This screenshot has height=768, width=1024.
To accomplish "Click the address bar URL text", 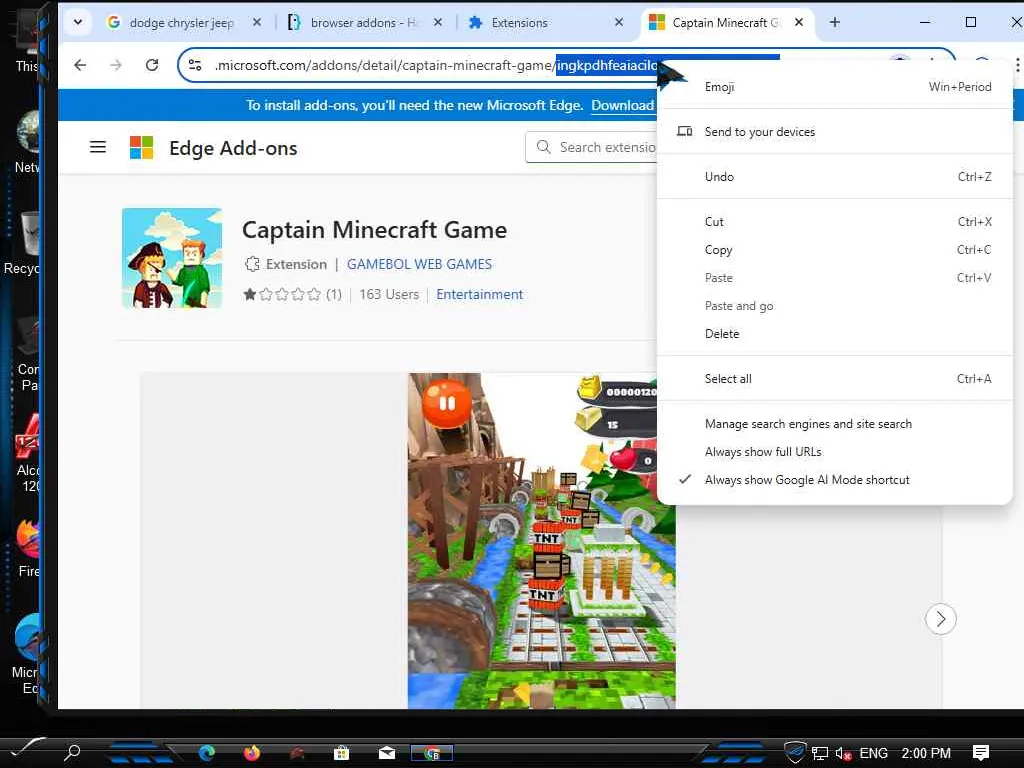I will pos(436,65).
